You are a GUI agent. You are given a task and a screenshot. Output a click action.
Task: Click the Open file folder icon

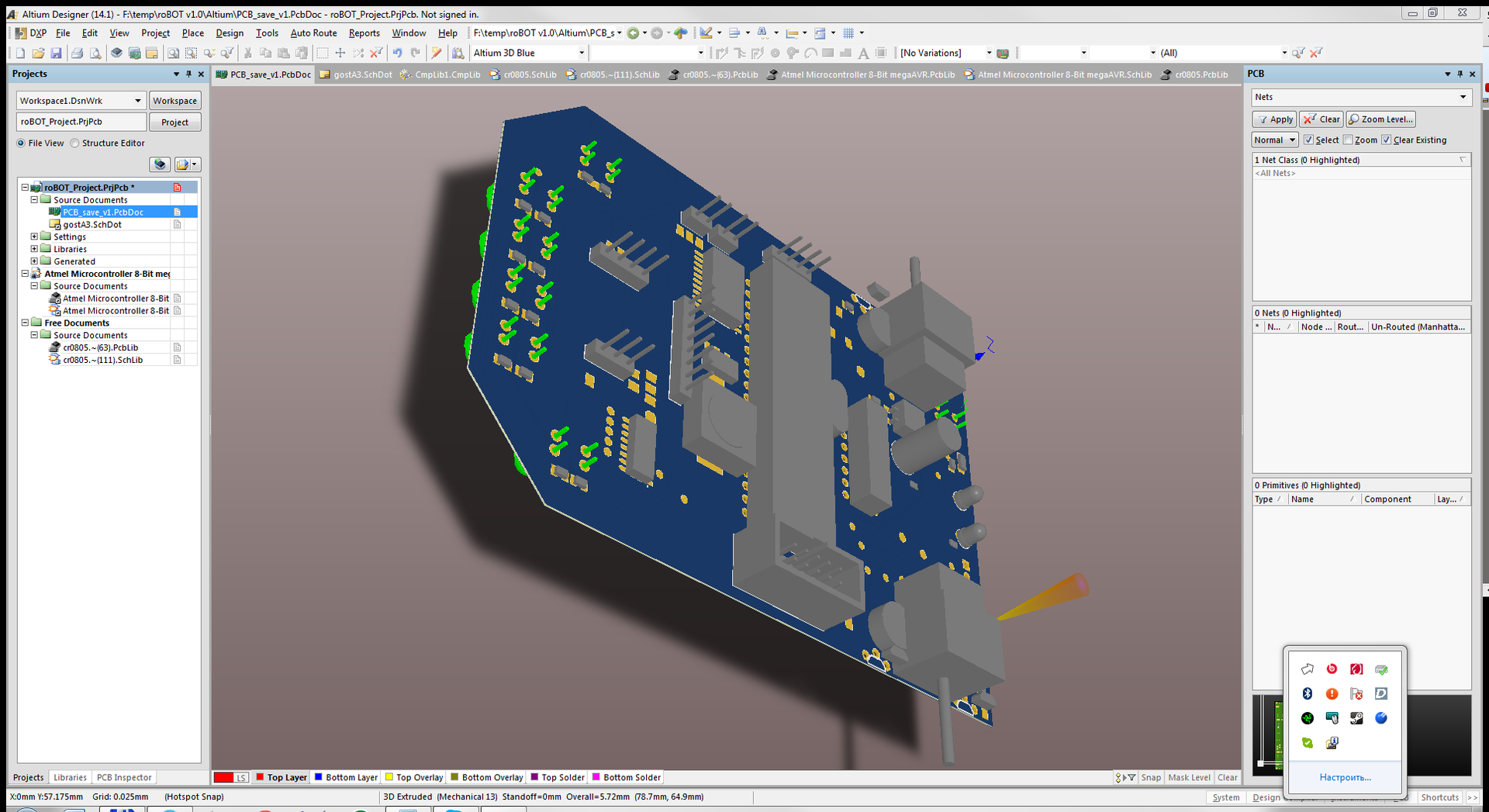[38, 53]
